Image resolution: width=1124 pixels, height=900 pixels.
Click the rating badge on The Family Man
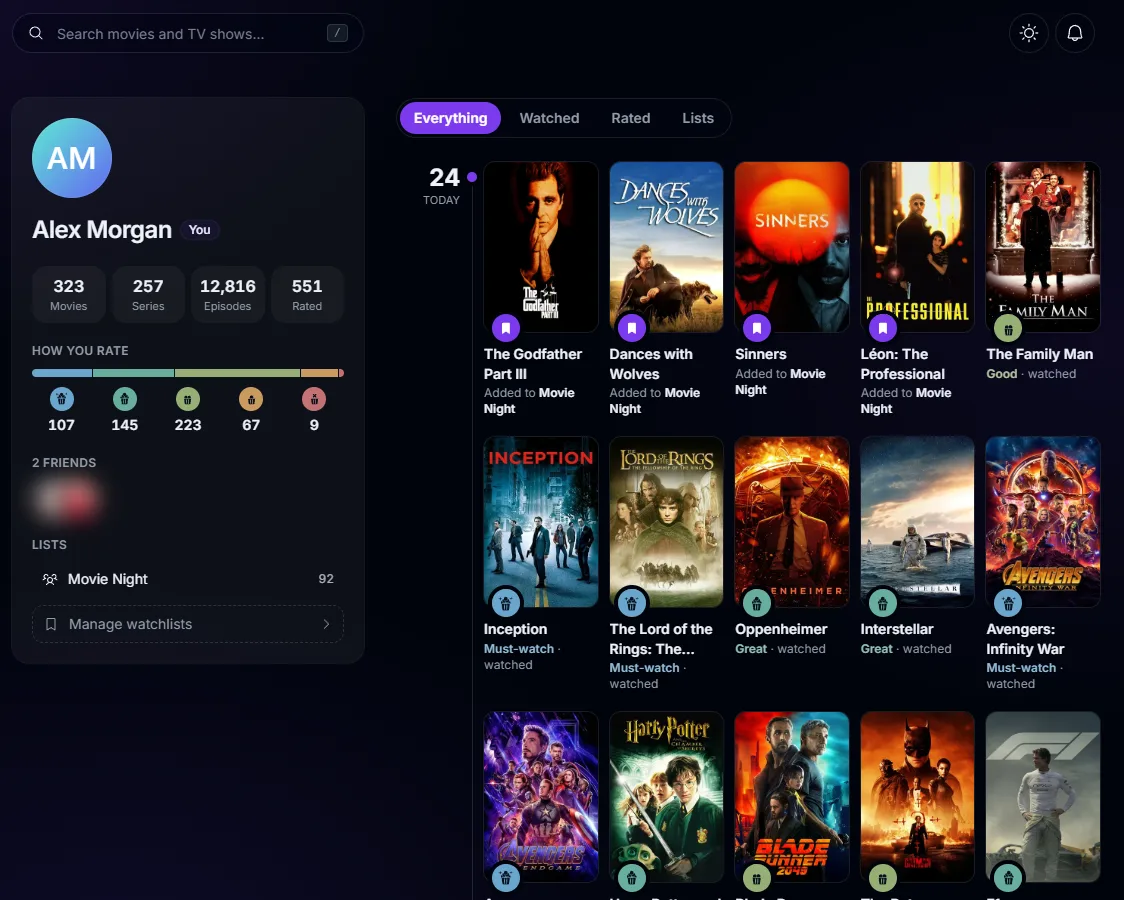pyautogui.click(x=1008, y=329)
